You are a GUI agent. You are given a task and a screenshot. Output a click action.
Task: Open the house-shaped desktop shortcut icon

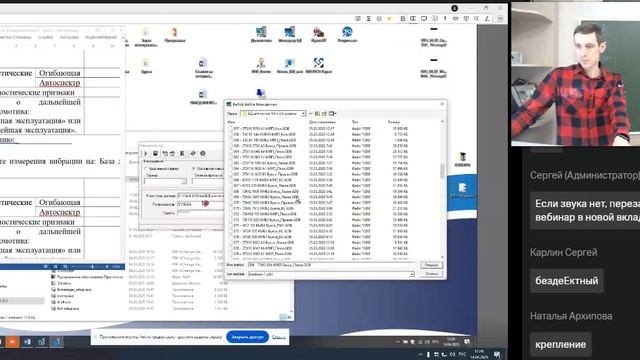[x=319, y=34]
